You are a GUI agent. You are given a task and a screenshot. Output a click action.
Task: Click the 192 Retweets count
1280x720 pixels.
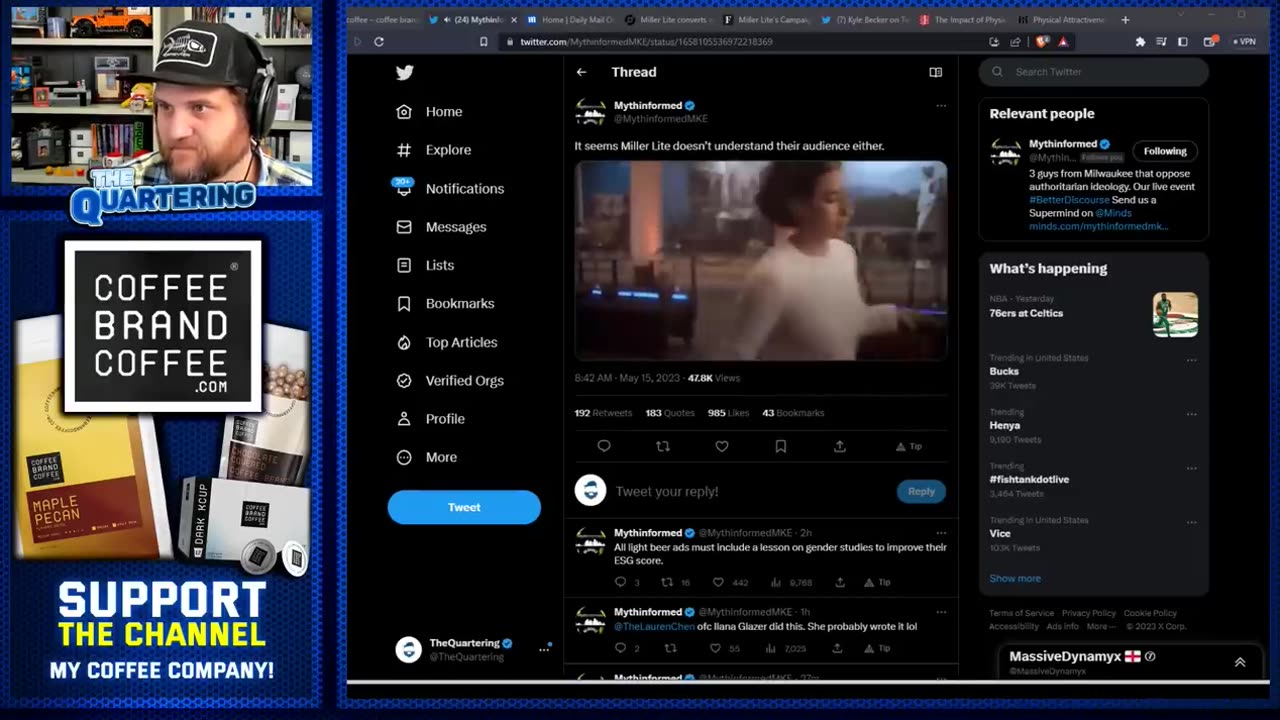click(603, 413)
